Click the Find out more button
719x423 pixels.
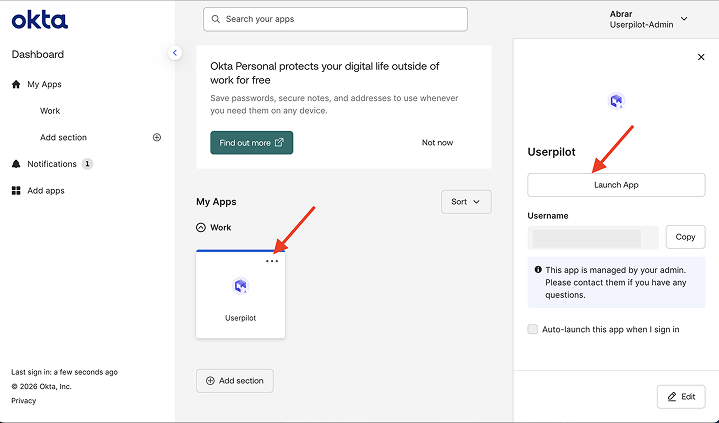251,143
